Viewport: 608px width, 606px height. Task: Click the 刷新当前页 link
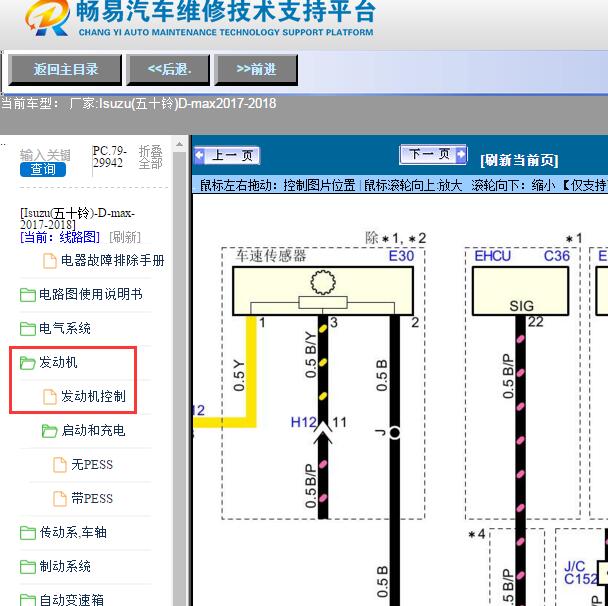click(x=519, y=160)
